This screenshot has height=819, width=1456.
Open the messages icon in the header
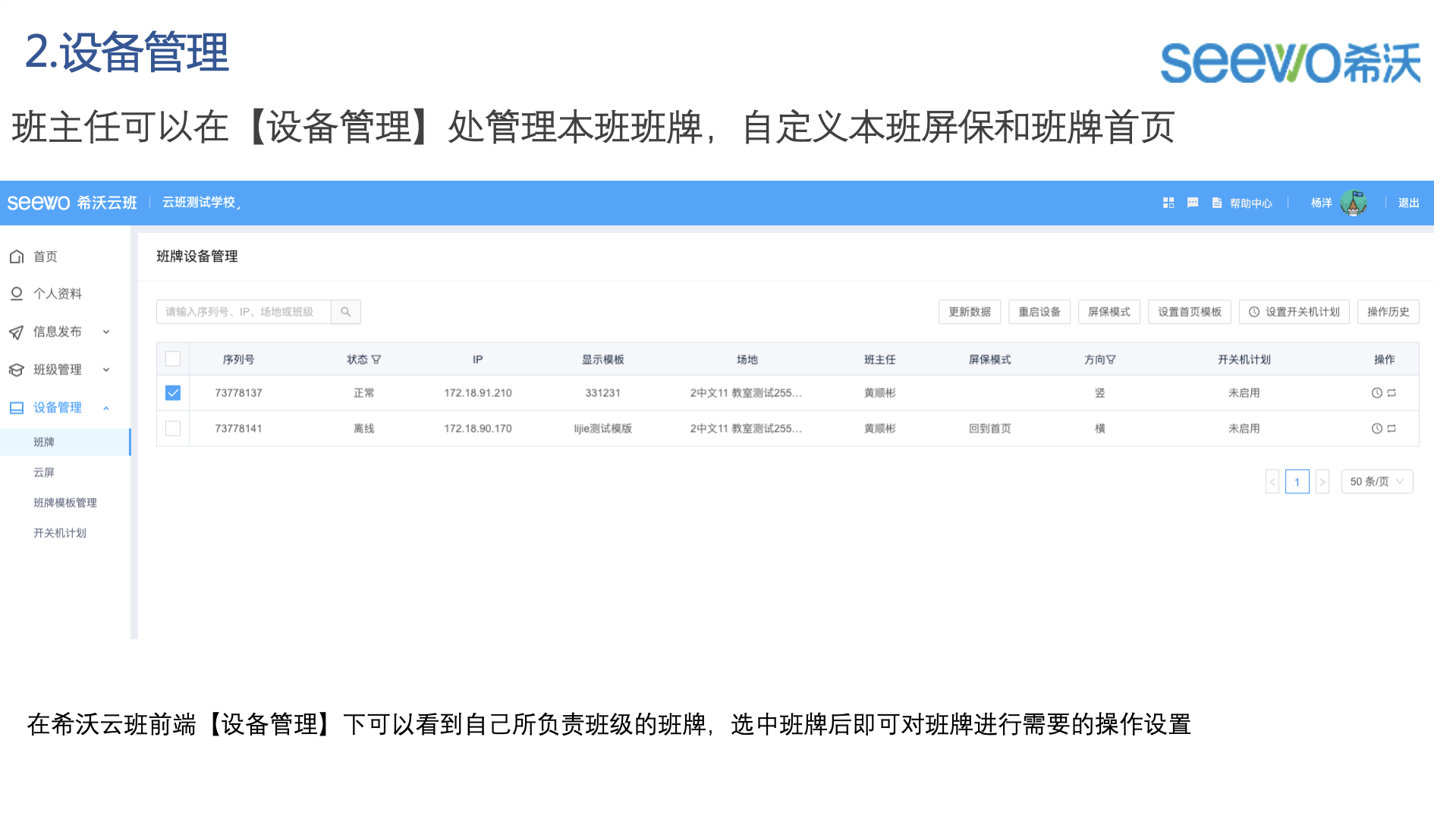[1192, 203]
